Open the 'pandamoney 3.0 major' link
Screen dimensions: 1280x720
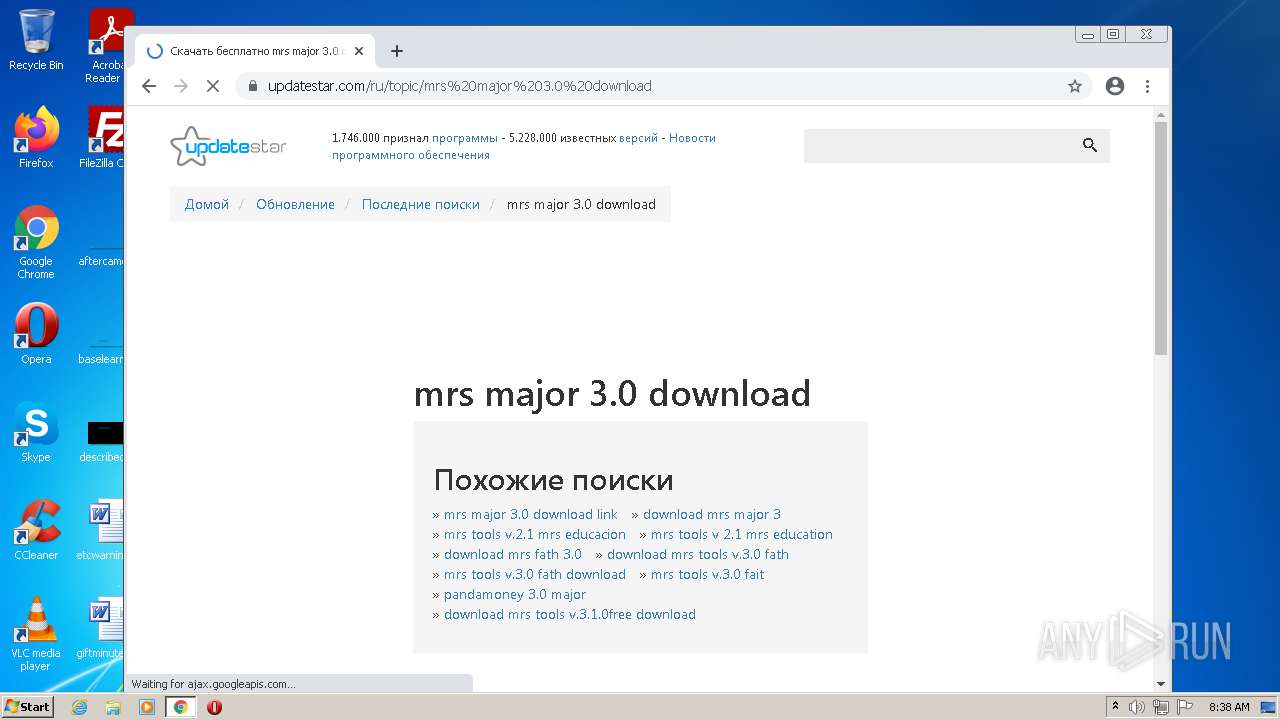coord(515,594)
